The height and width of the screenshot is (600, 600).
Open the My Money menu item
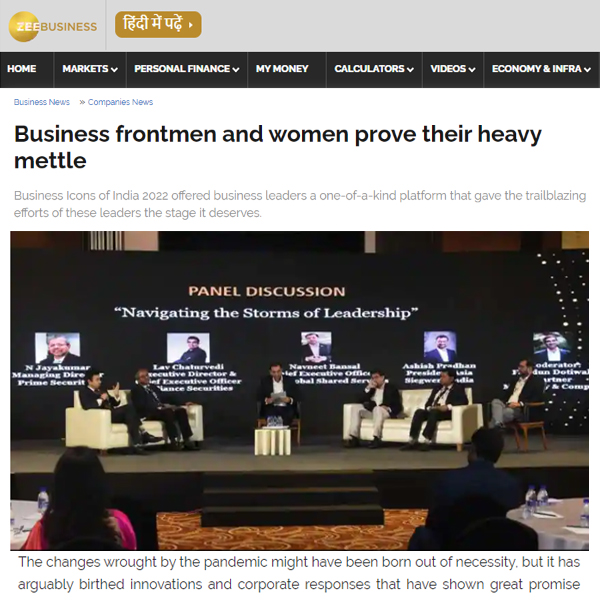point(282,69)
